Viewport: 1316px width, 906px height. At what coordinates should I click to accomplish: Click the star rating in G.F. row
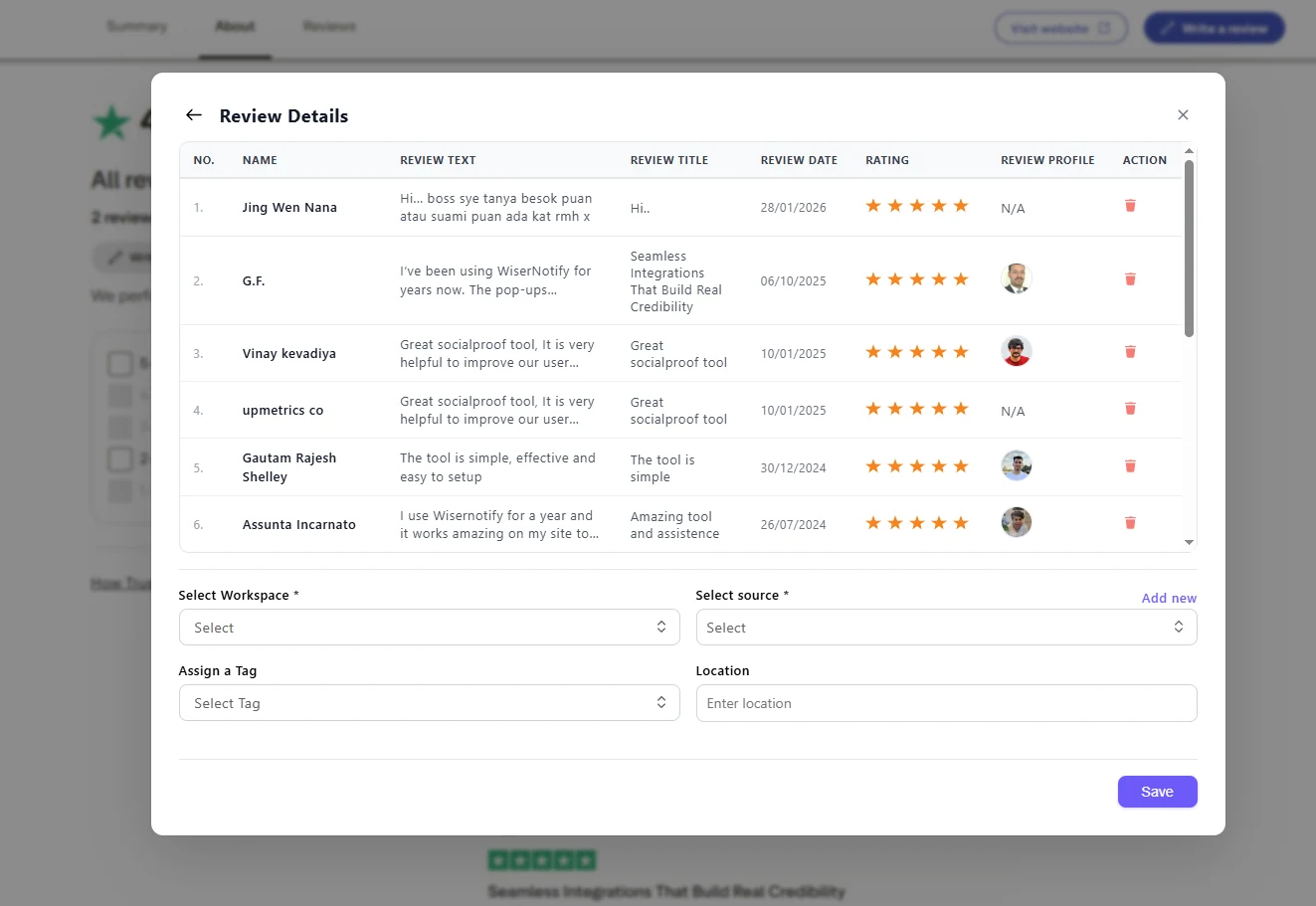917,279
